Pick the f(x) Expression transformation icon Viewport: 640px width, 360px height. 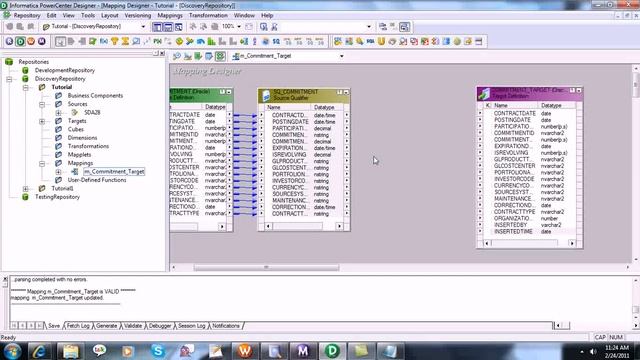click(104, 41)
